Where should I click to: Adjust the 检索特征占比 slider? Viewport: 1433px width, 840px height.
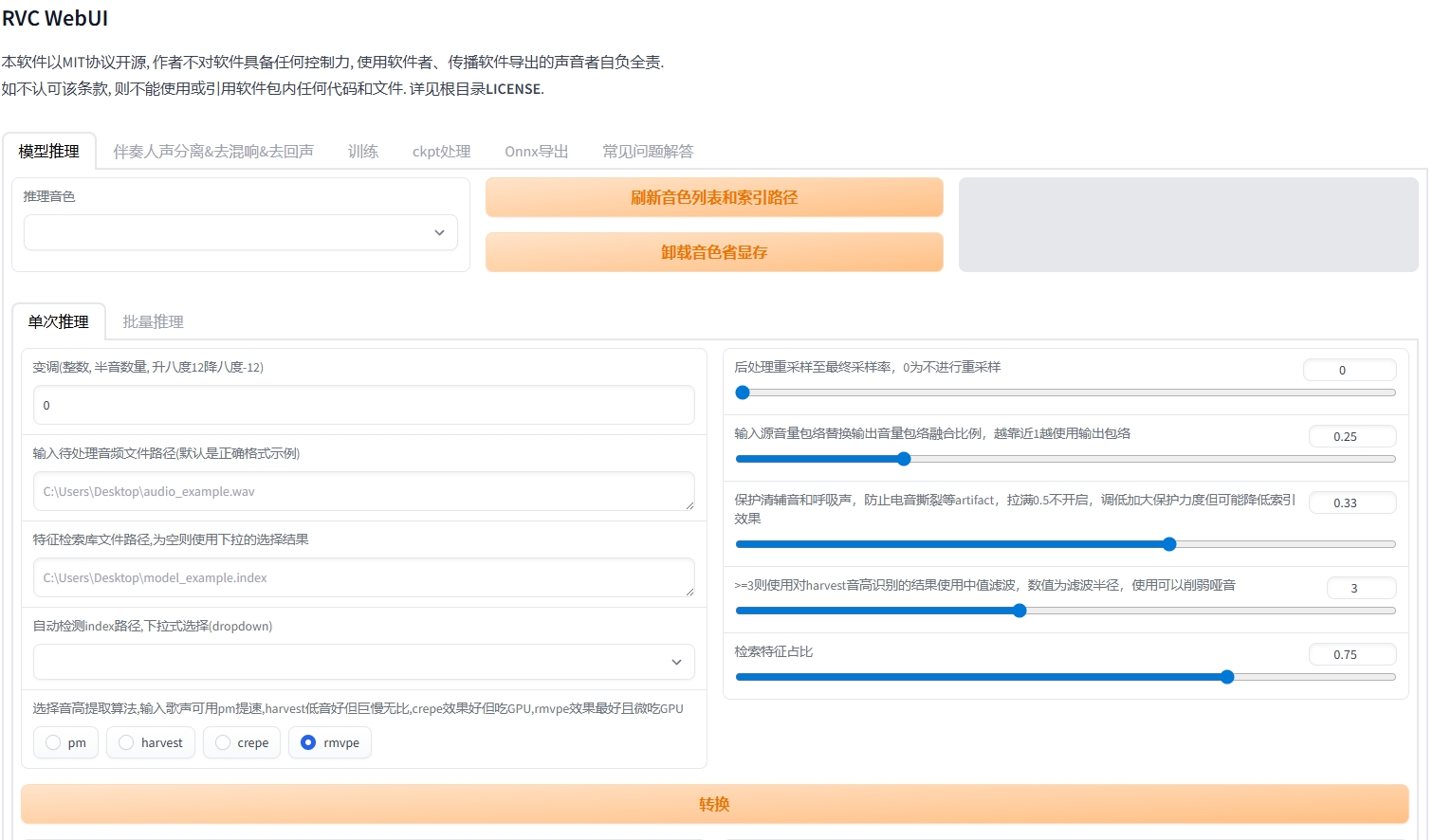tap(1227, 677)
